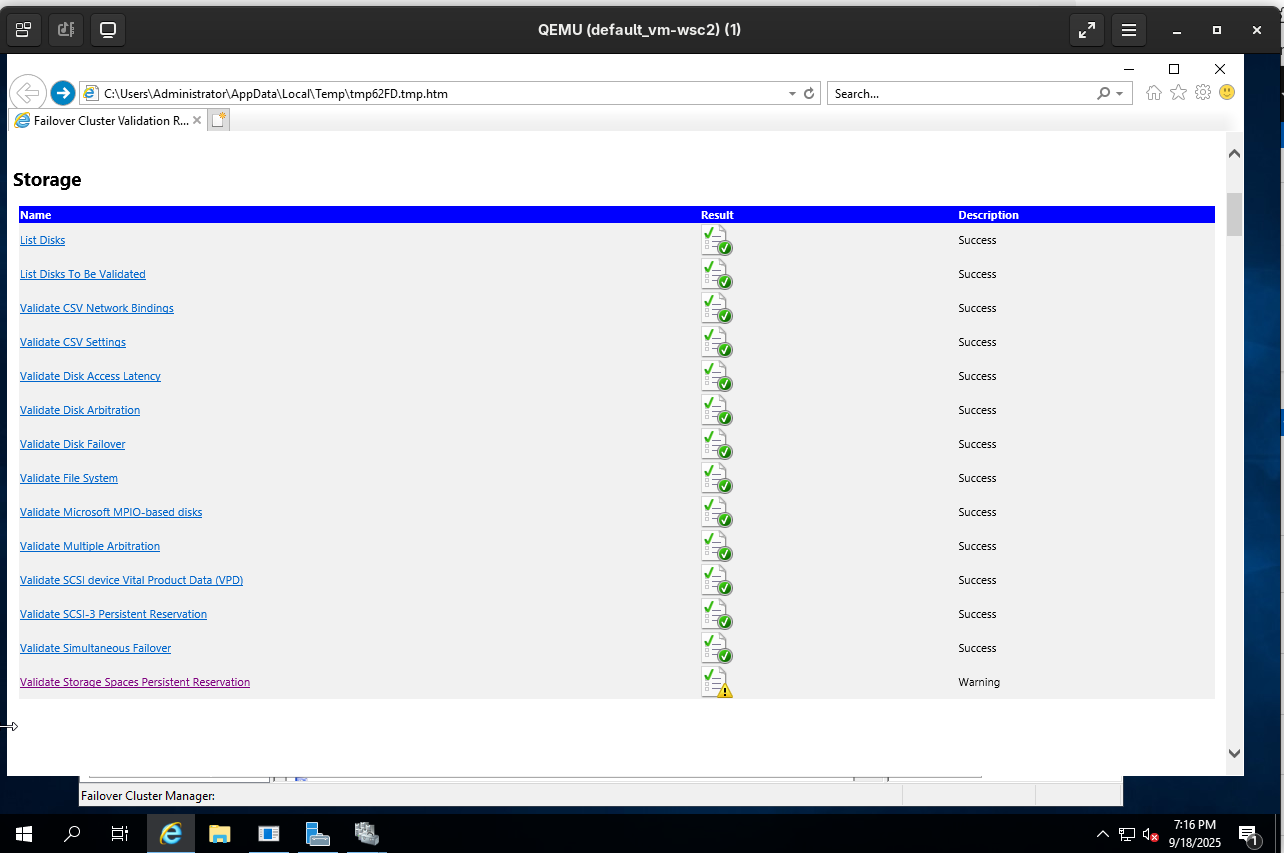Viewport: 1284px width, 853px height.
Task: Open the QEMU hamburger menu
Action: point(1129,30)
